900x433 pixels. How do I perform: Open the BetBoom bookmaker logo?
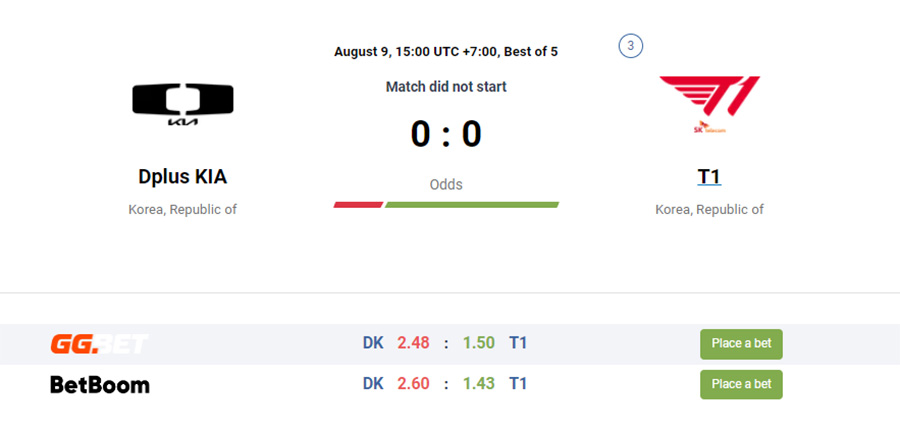pos(100,384)
